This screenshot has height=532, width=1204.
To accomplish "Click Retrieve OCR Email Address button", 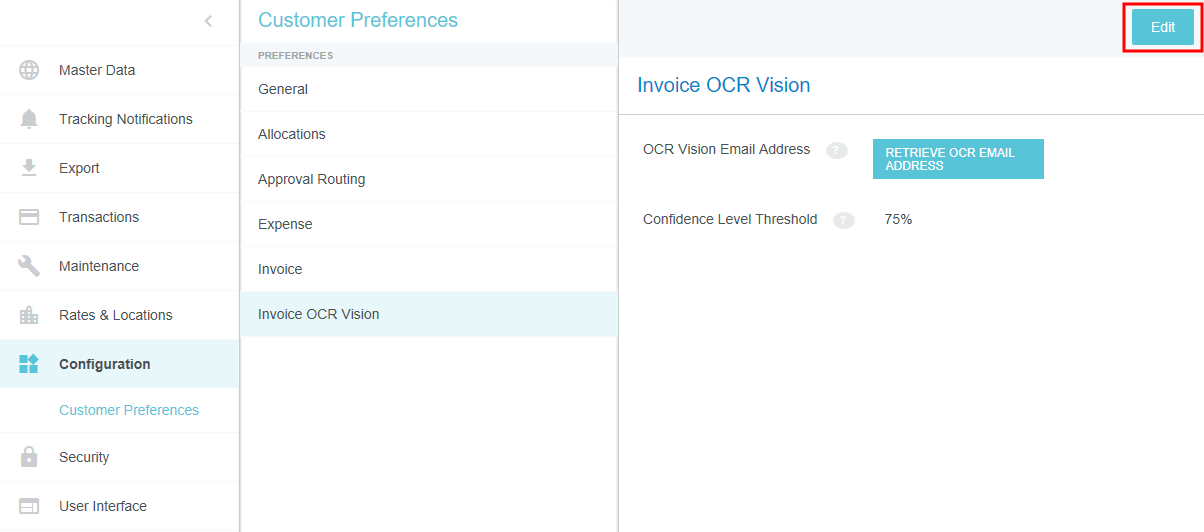I will click(958, 159).
